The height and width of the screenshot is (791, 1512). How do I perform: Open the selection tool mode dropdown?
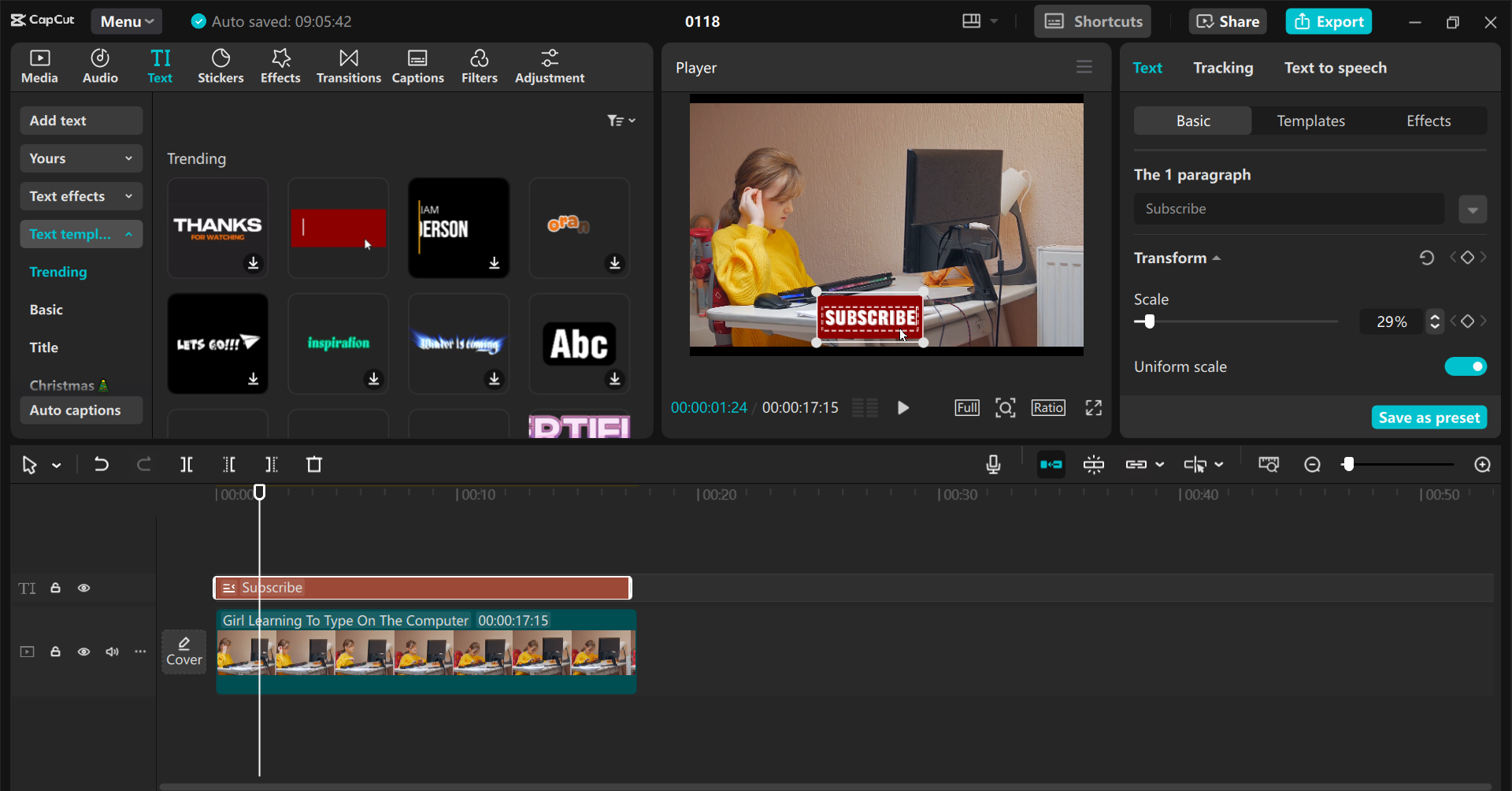tap(57, 466)
